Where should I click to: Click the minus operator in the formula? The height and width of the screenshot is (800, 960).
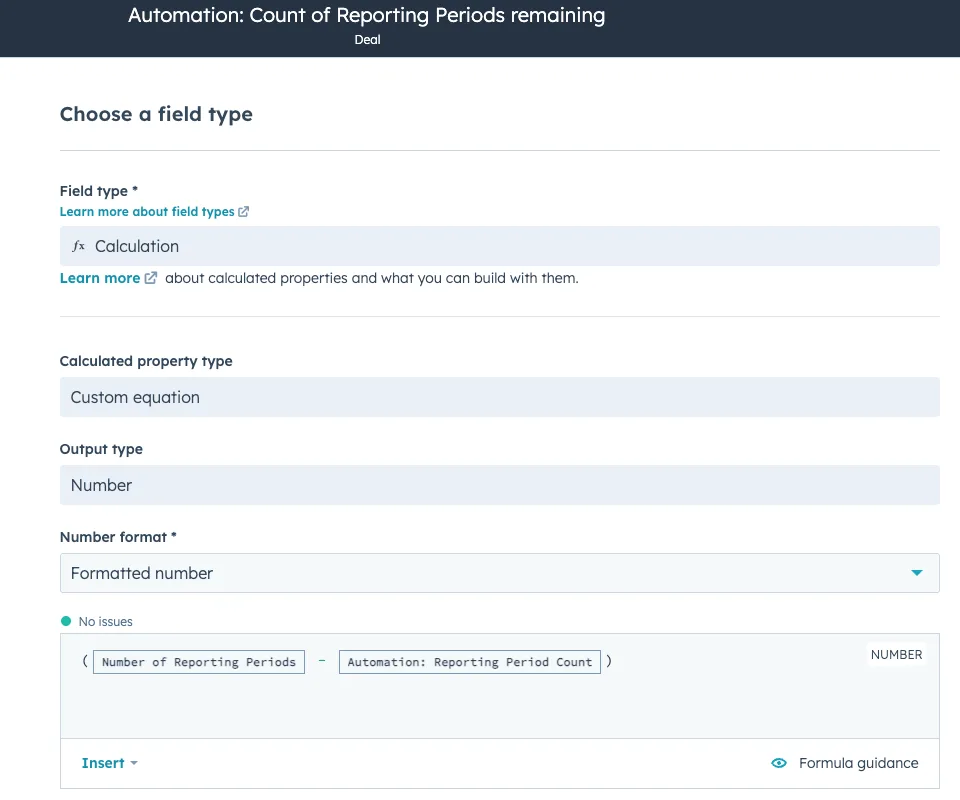coord(322,661)
